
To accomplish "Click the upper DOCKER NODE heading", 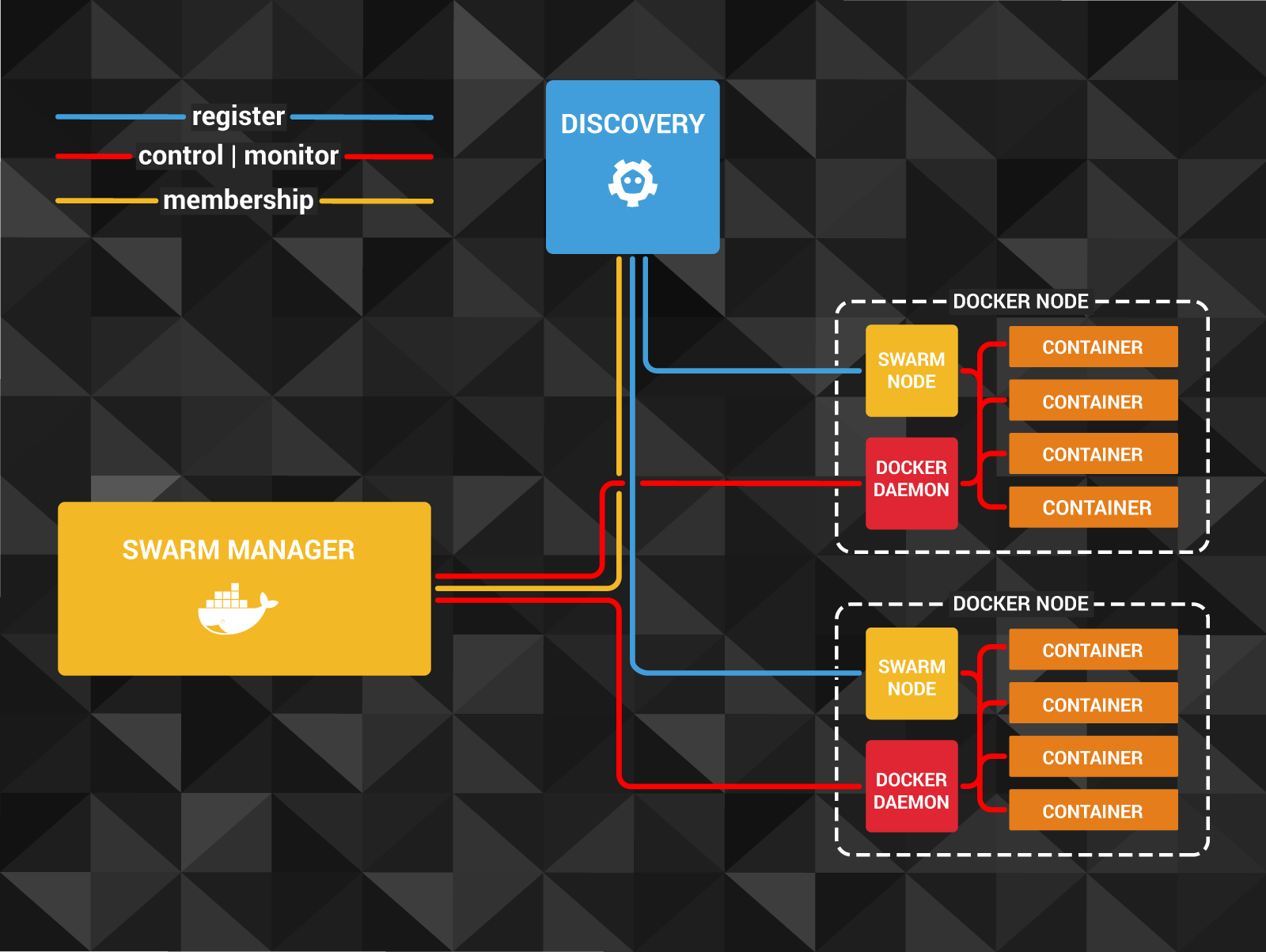I will (x=1021, y=302).
